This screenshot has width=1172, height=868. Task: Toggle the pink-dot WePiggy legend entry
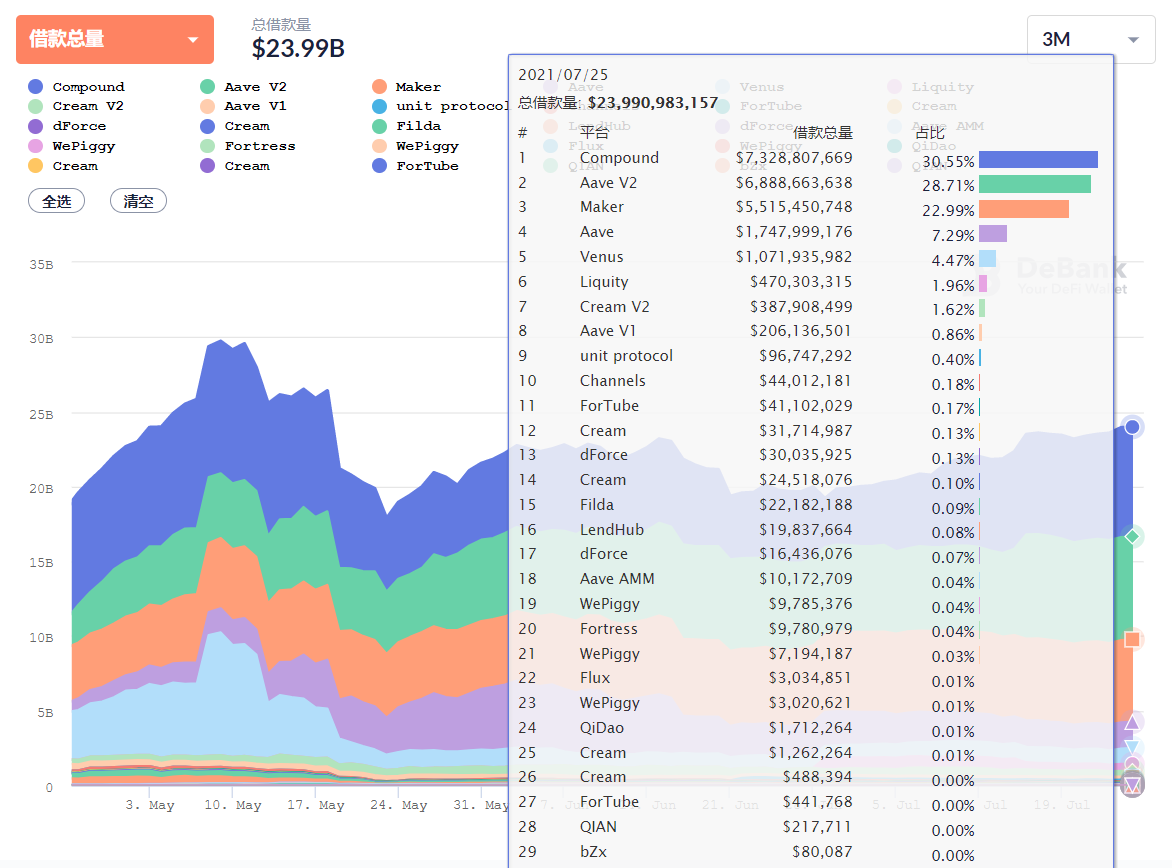click(72, 146)
